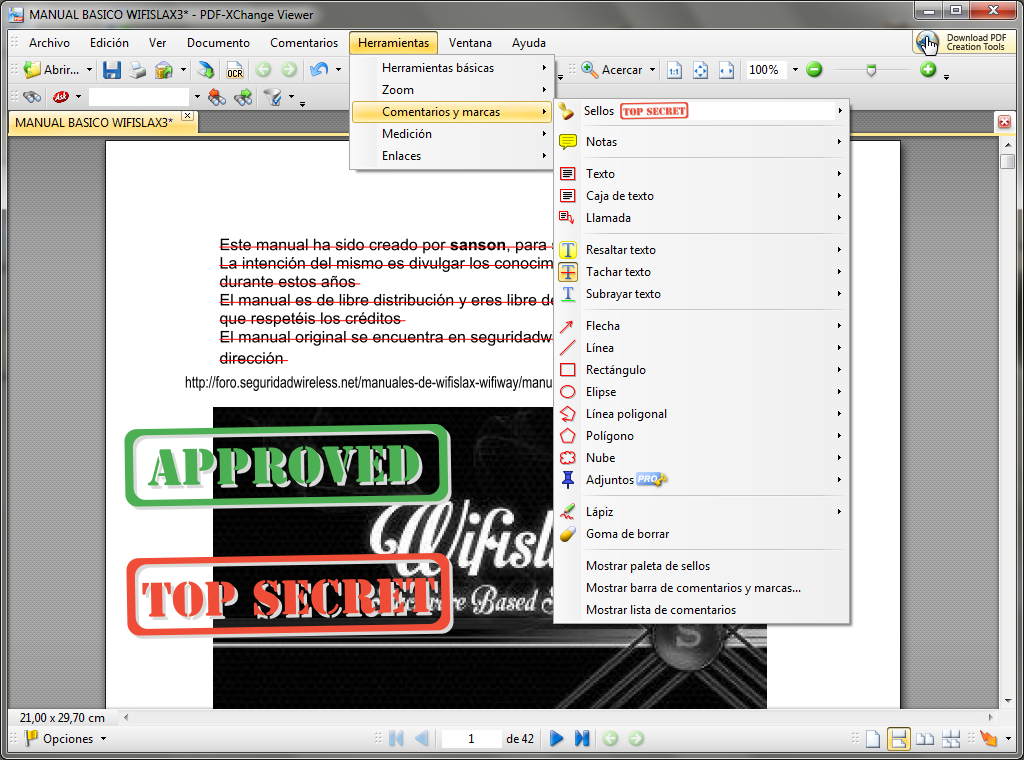Select continuous page layout icon
The height and width of the screenshot is (760, 1024).
(x=899, y=739)
